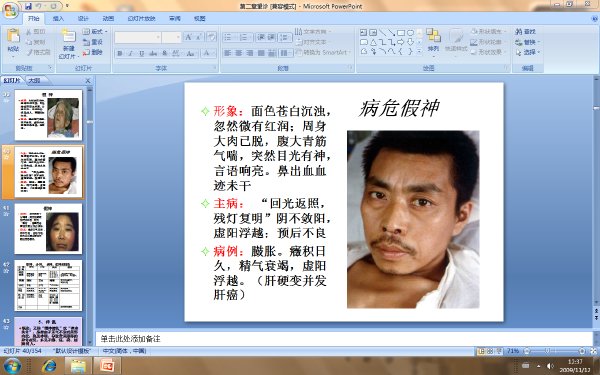The image size is (600, 375).
Task: Switch to the Insert (插入) ribbon tab
Action: (x=58, y=18)
